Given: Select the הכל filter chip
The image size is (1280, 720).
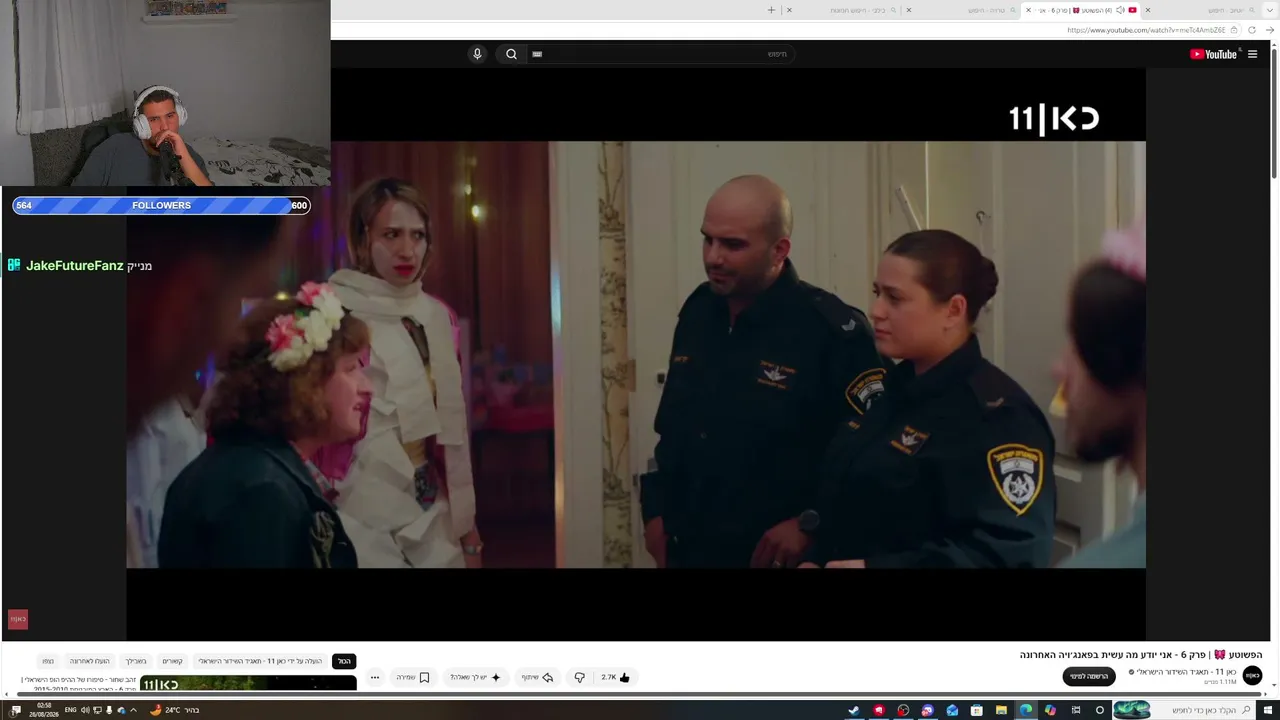Looking at the screenshot, I should click(x=344, y=661).
